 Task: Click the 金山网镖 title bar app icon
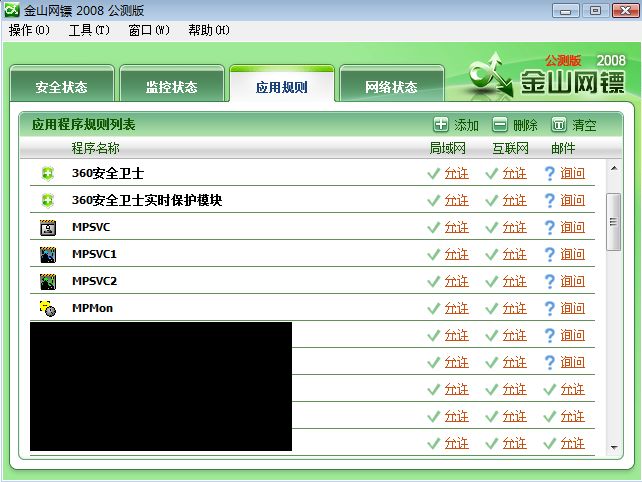(11, 10)
